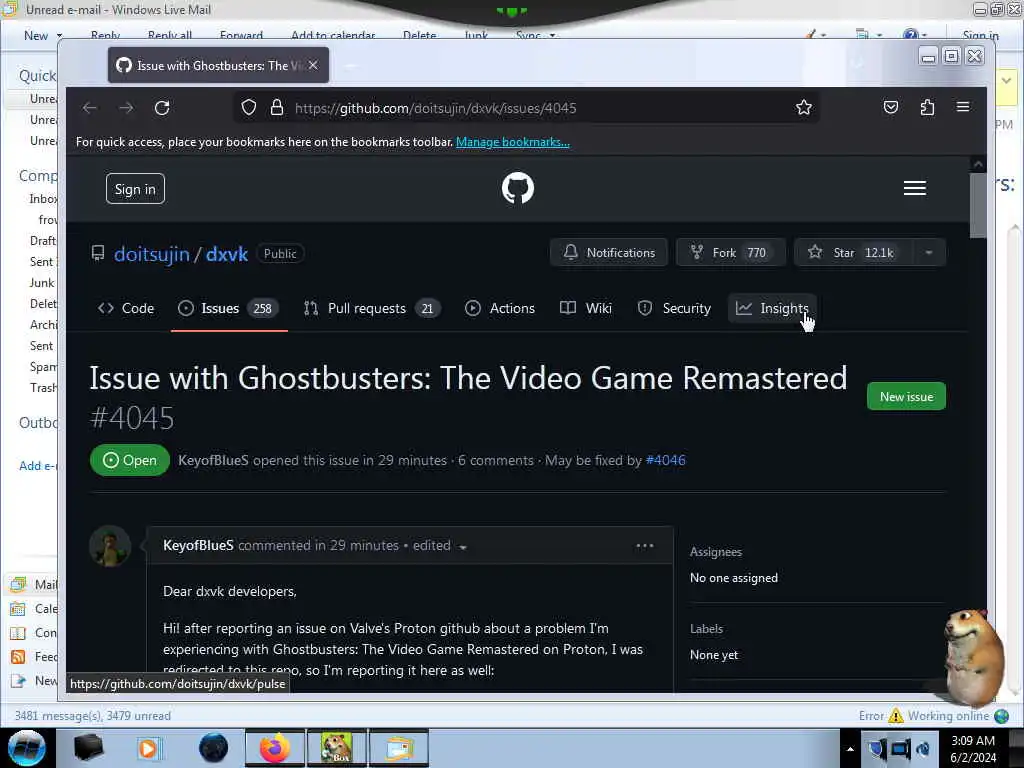Open linked pull request #4046
Viewport: 1024px width, 768px height.
tap(665, 460)
